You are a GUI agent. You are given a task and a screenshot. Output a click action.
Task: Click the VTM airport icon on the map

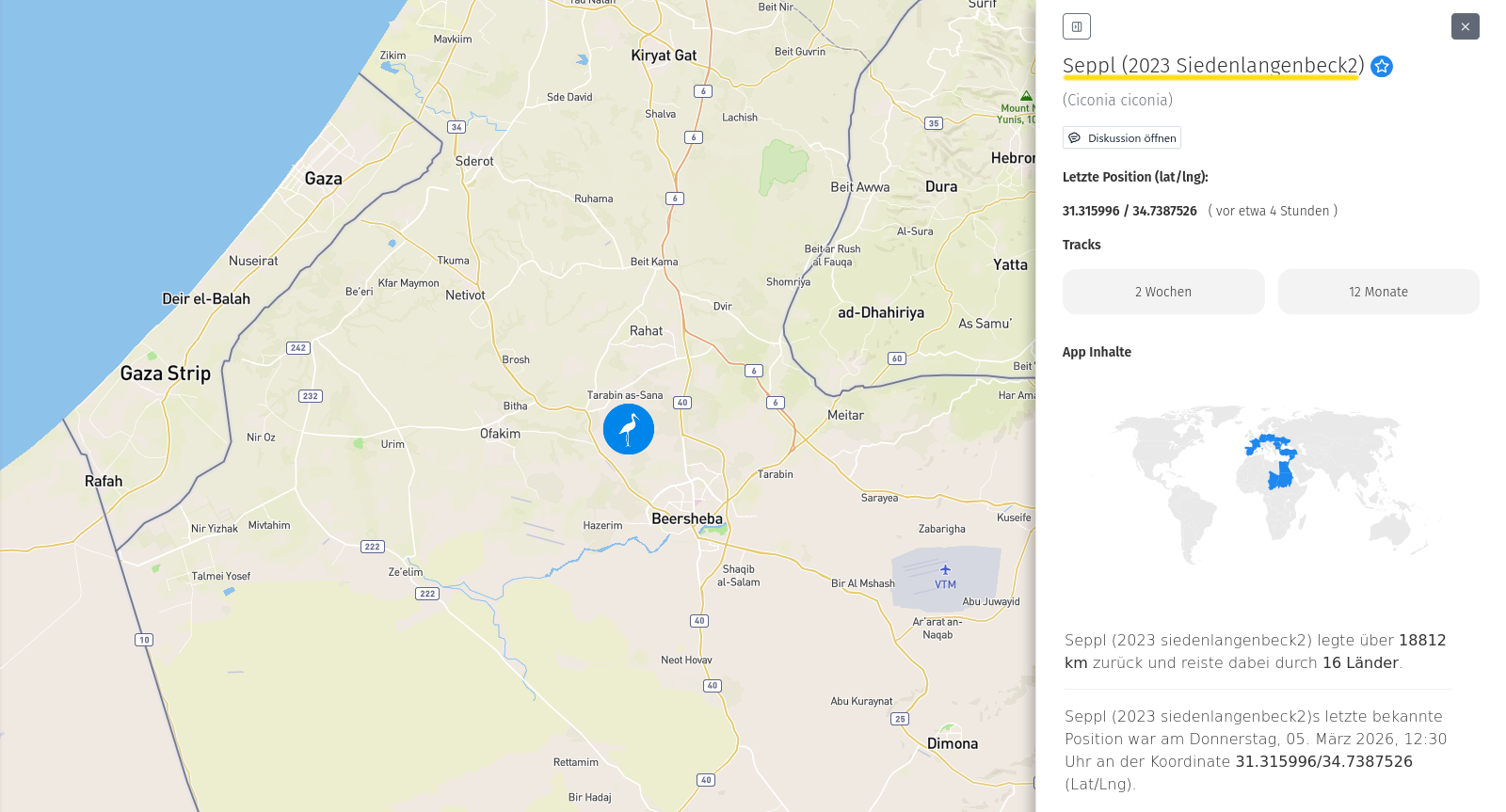point(945,569)
